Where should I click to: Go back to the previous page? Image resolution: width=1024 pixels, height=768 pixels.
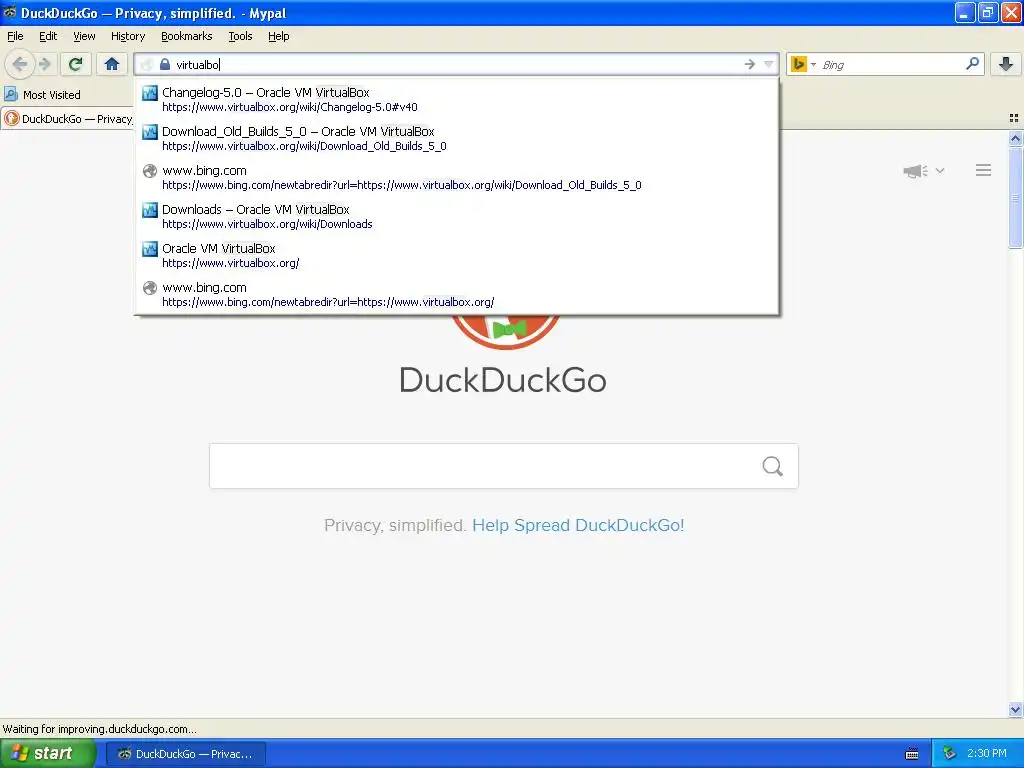[20, 64]
